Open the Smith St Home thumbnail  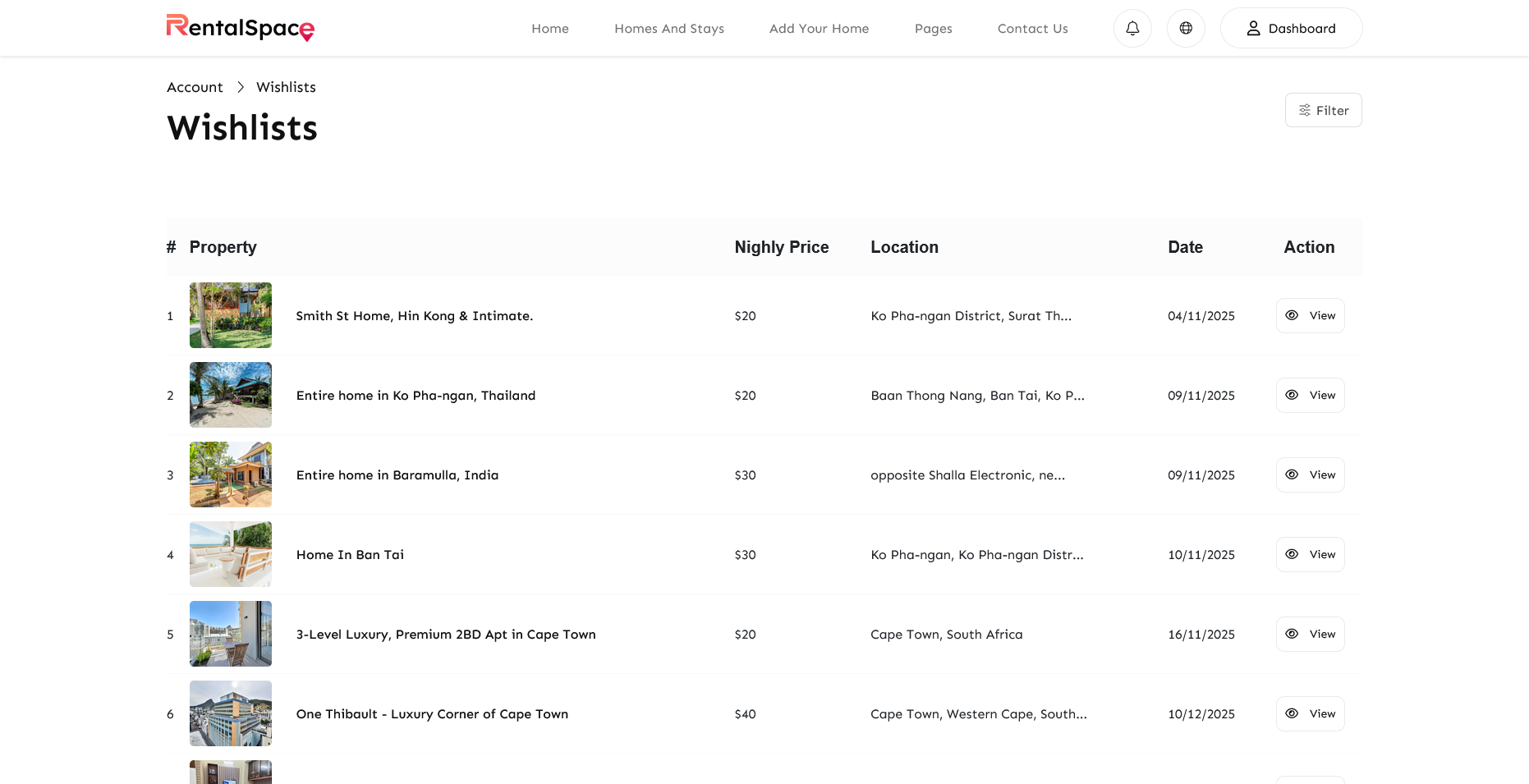click(231, 315)
